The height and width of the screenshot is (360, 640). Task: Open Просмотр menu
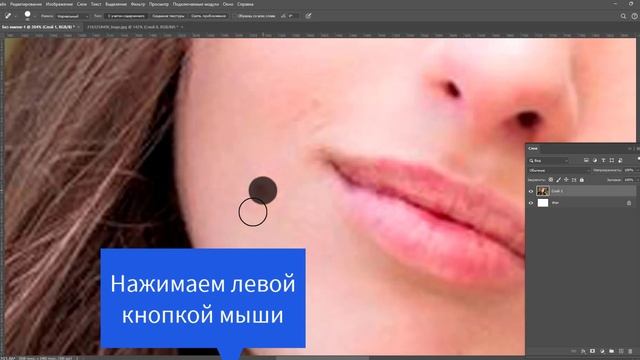pos(159,4)
